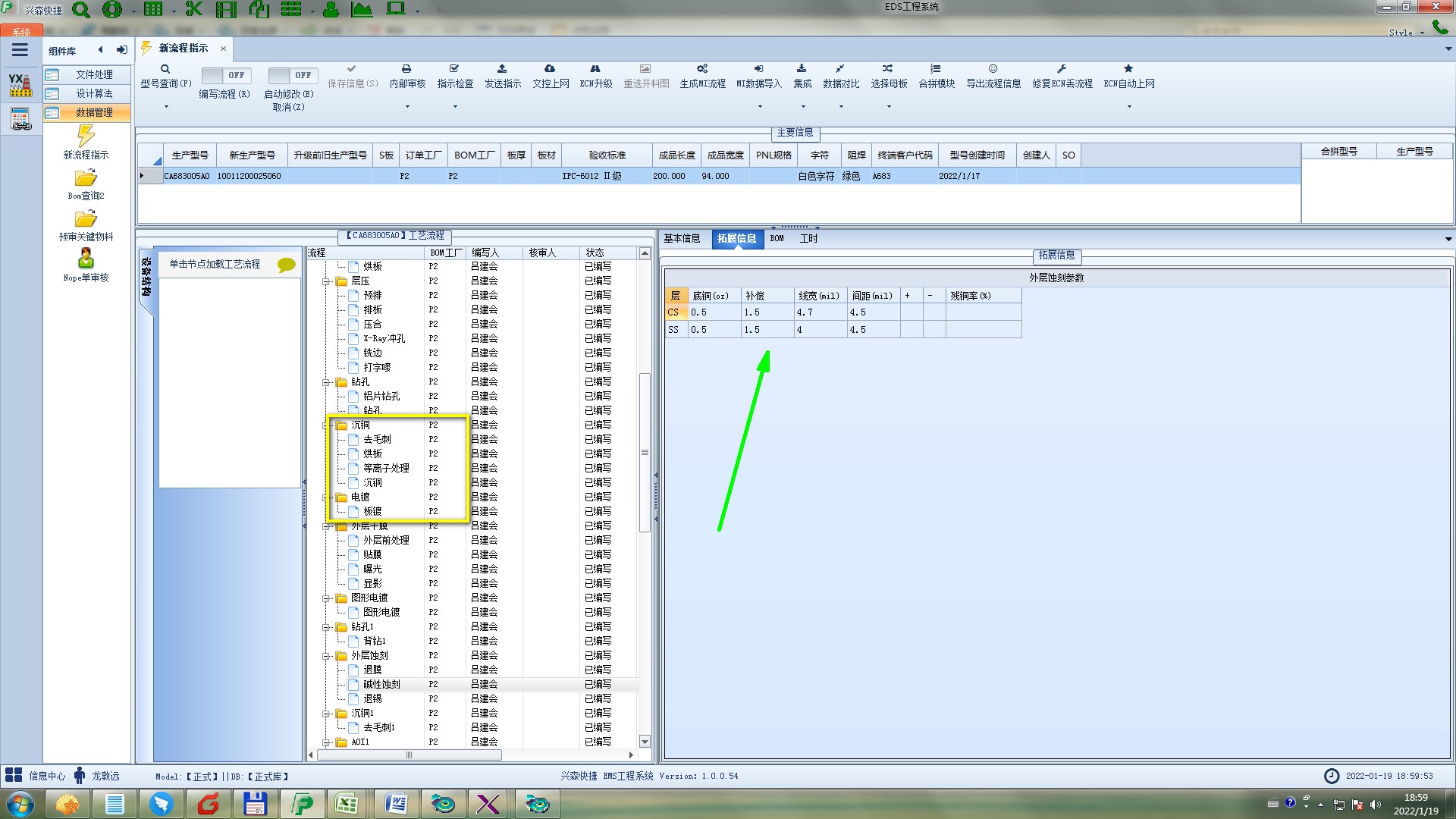Switch to the 基本信息 tab
This screenshot has height=819, width=1456.
[682, 238]
